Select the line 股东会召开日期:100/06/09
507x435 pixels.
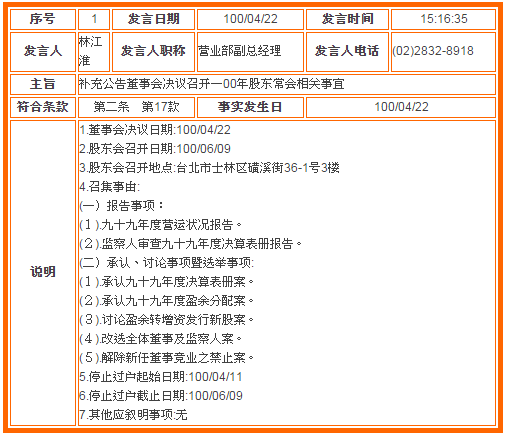pyautogui.click(x=155, y=149)
